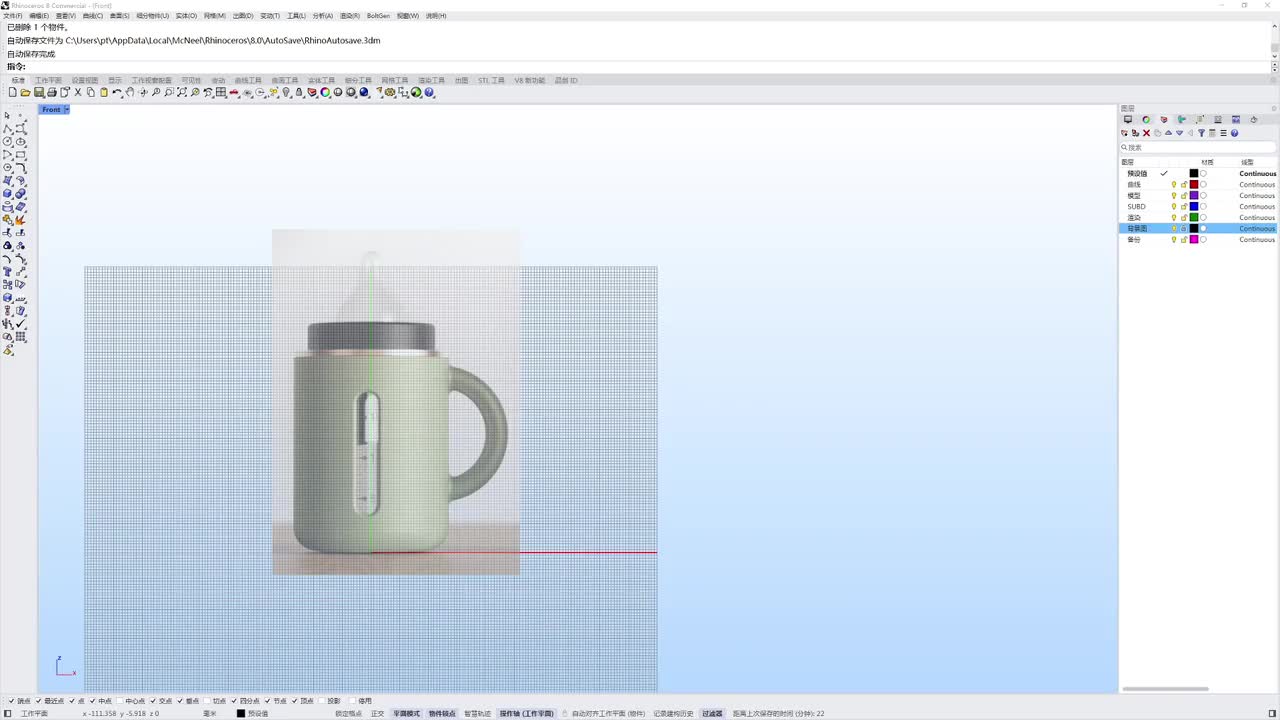1280x720 pixels.
Task: Open the 编辑(E) menu
Action: (39, 16)
